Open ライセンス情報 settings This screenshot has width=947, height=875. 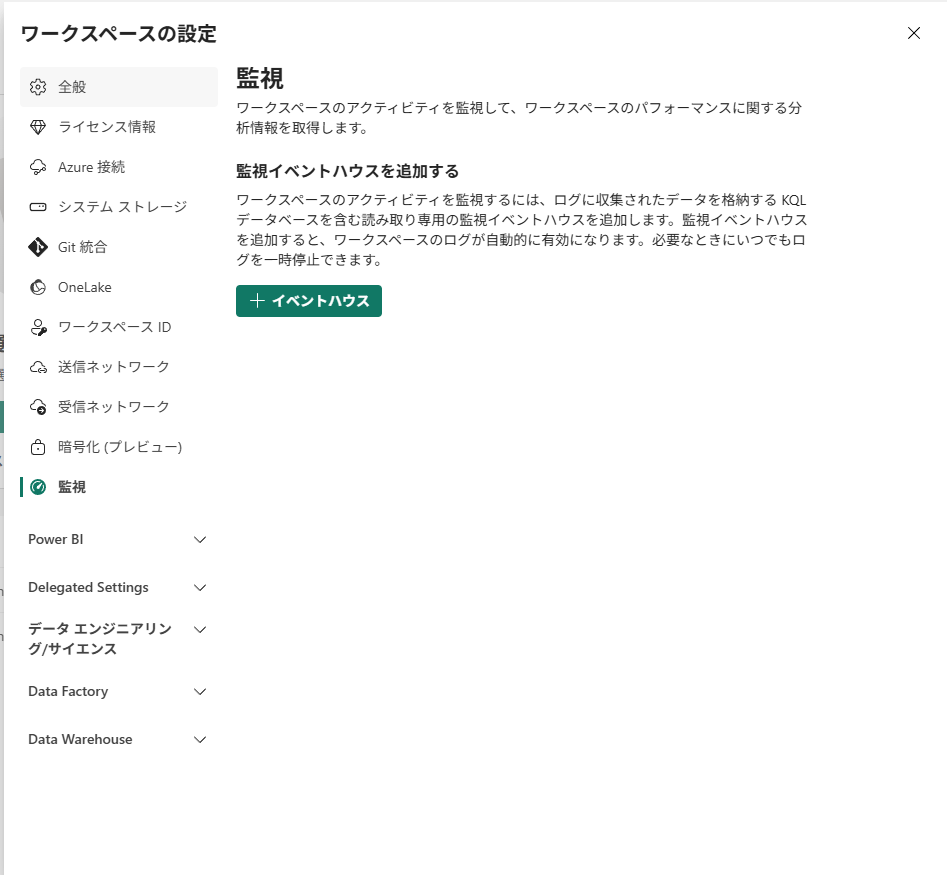tap(119, 127)
